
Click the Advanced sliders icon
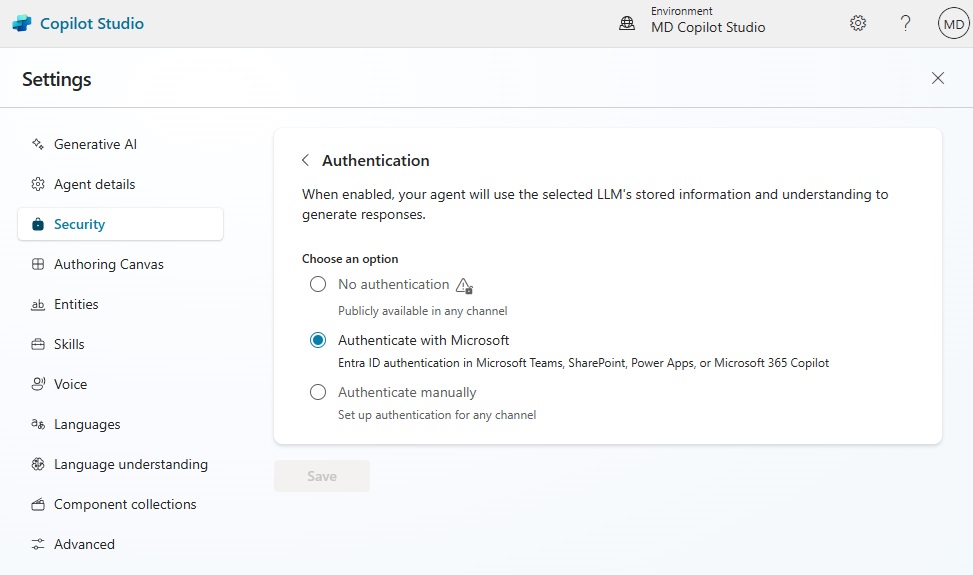(38, 544)
